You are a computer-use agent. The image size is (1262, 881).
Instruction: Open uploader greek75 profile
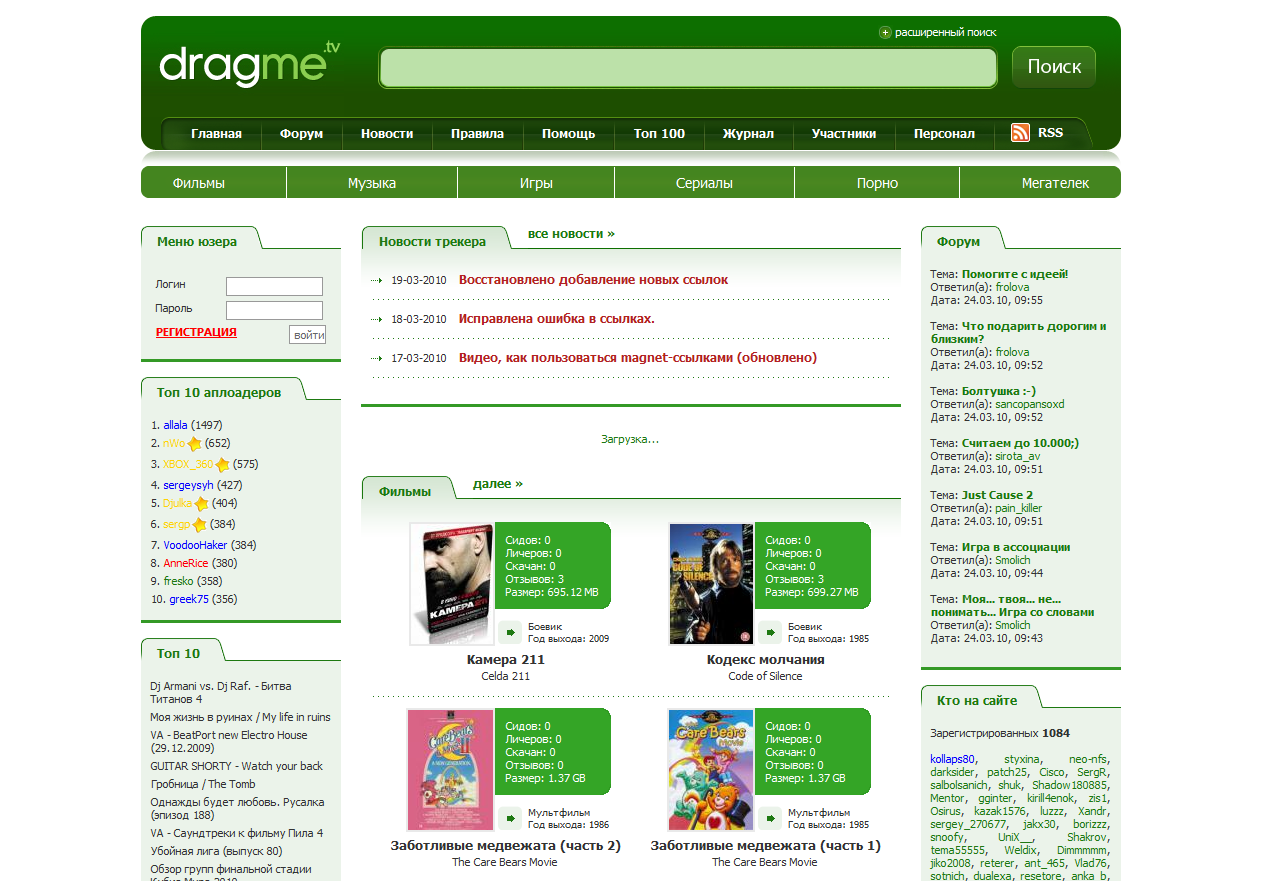tap(189, 600)
